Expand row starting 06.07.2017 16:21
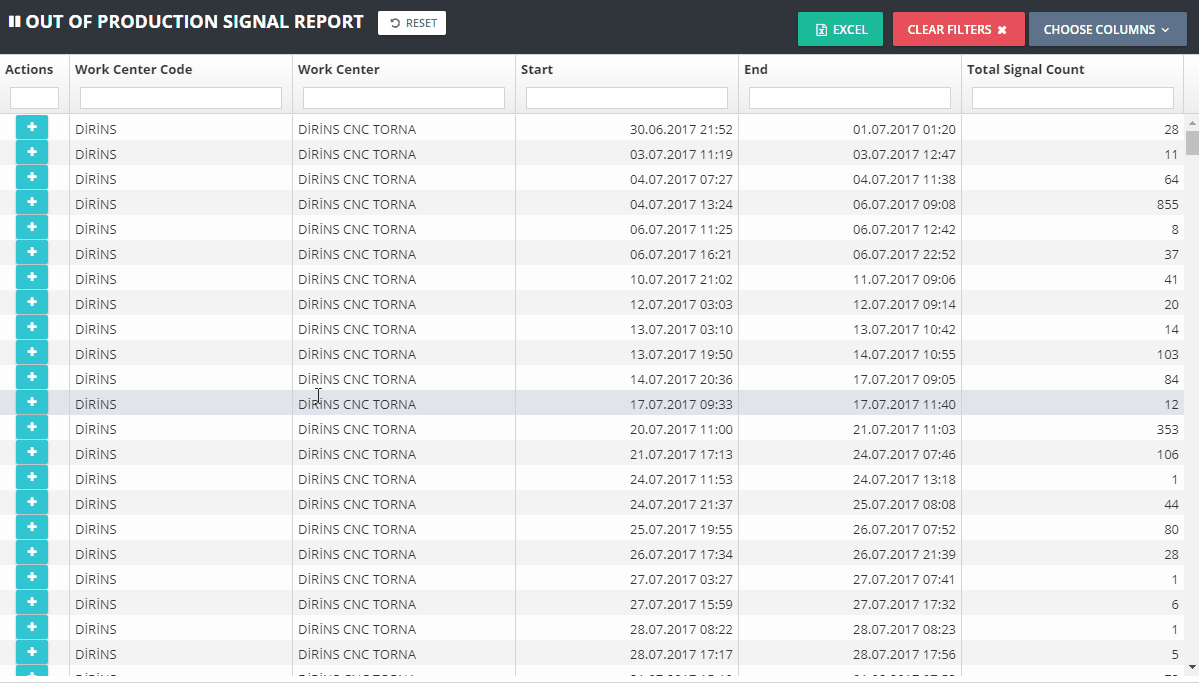The width and height of the screenshot is (1199, 683). pyautogui.click(x=32, y=252)
